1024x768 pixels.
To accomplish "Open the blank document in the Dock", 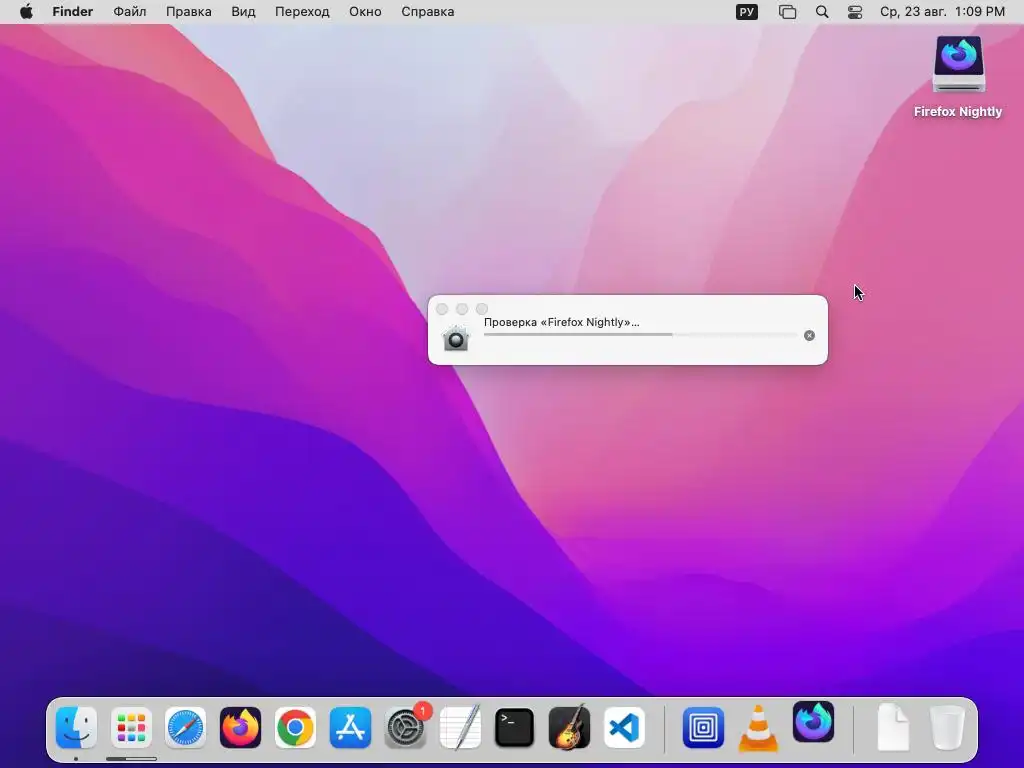I will (x=893, y=727).
